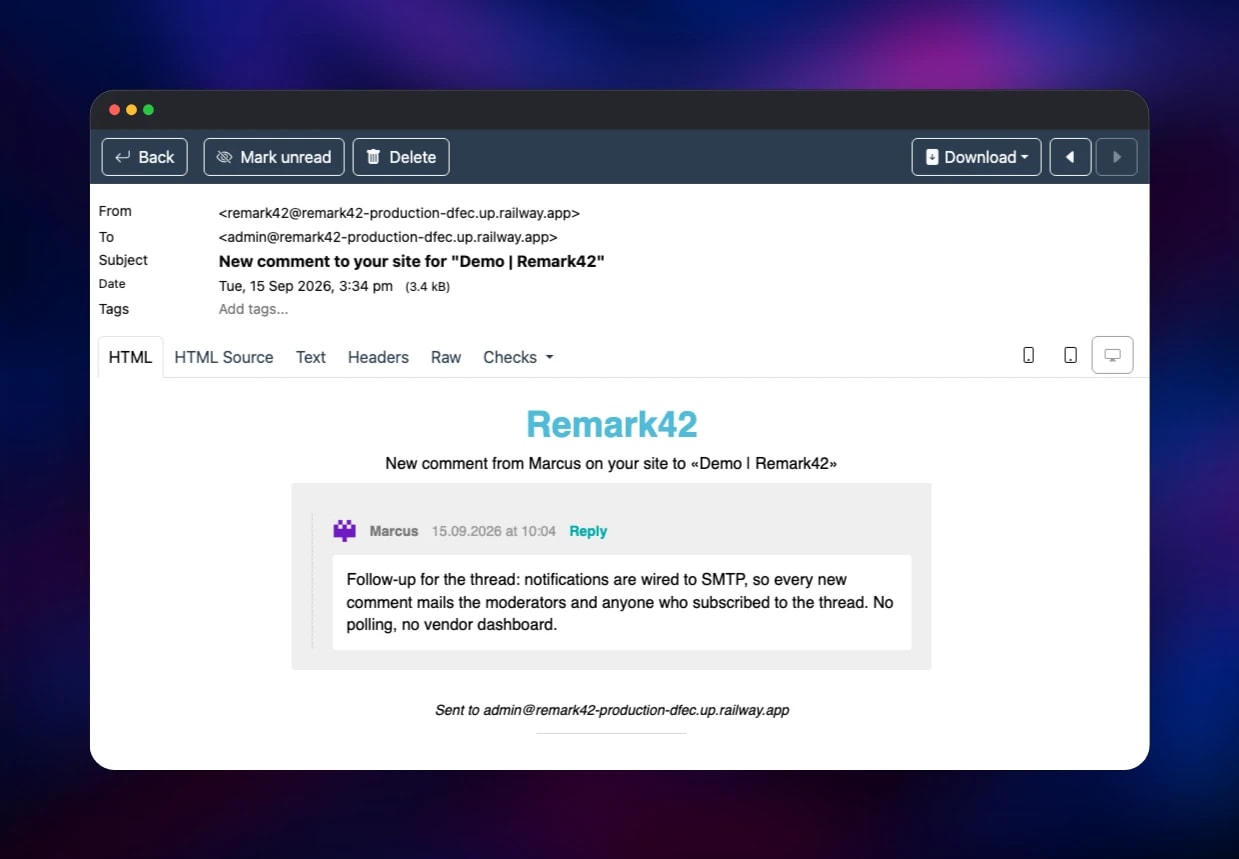Click the Sent to admin footer text
The image size is (1239, 859).
(x=612, y=710)
